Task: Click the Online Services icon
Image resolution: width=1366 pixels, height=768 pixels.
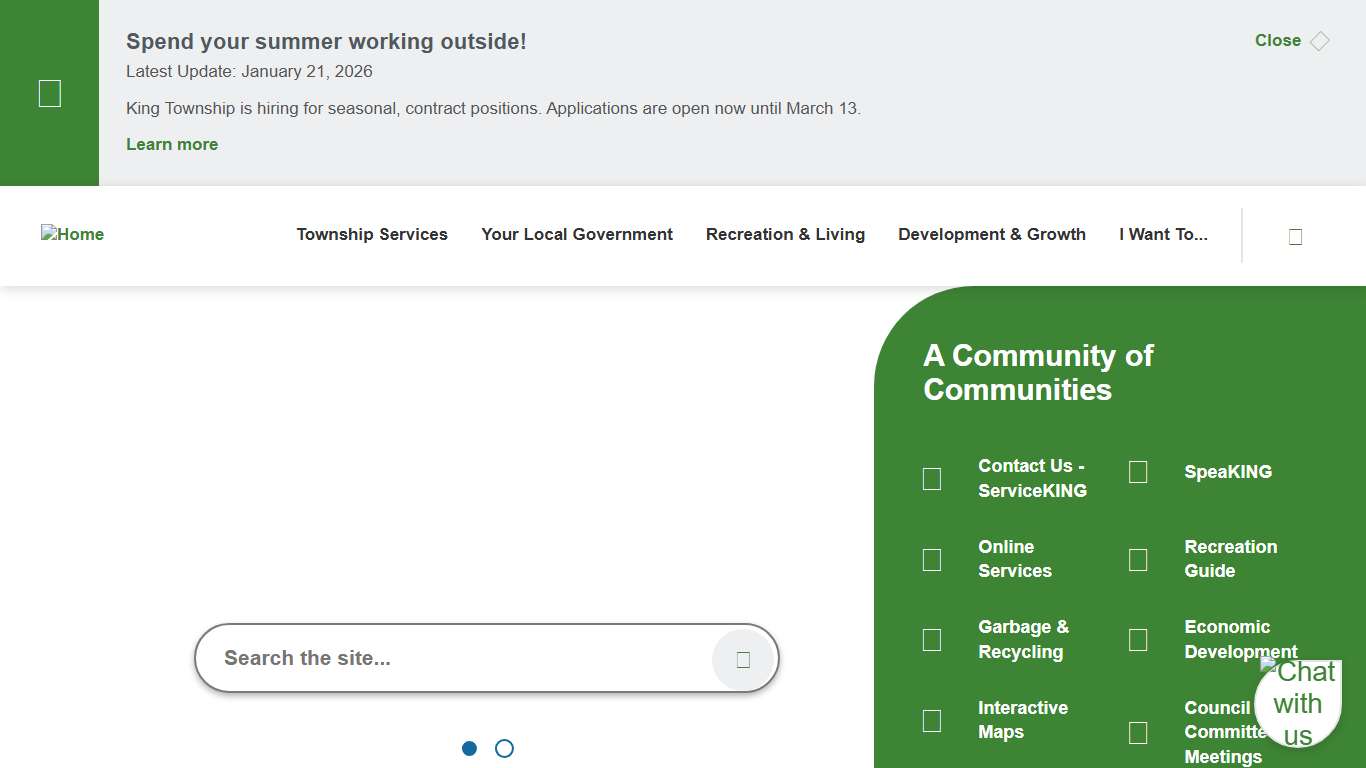Action: [932, 560]
